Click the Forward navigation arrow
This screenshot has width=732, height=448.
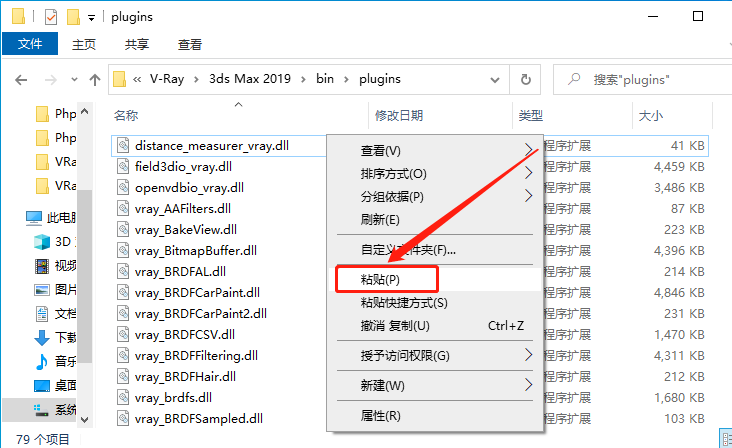(50, 80)
